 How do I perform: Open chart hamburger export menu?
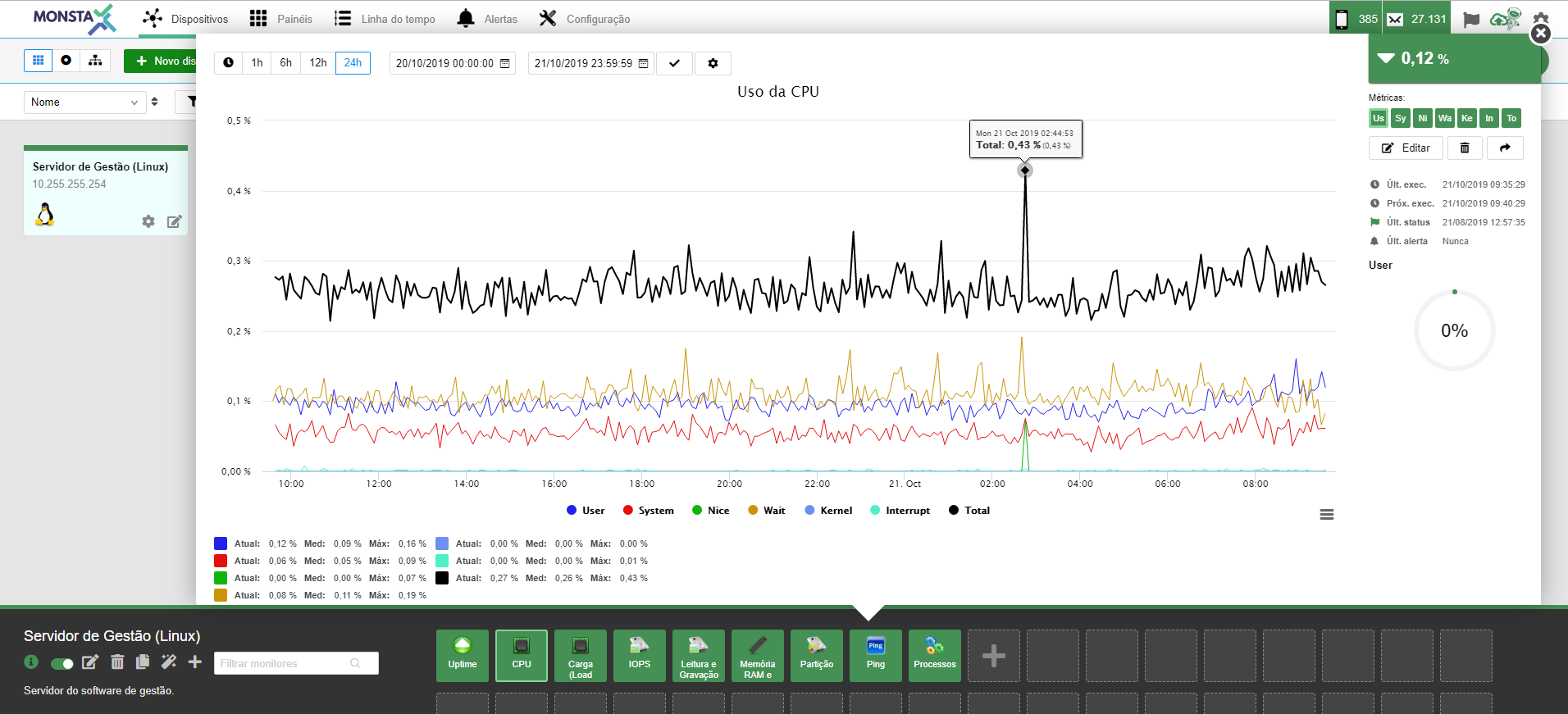pos(1327,515)
